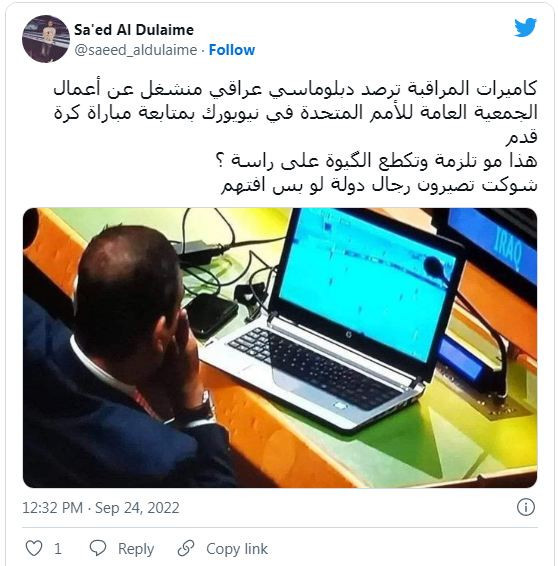The height and width of the screenshot is (566, 558).
Task: Open Sa'ed Al Dulaime's profile avatar
Action: [46, 39]
